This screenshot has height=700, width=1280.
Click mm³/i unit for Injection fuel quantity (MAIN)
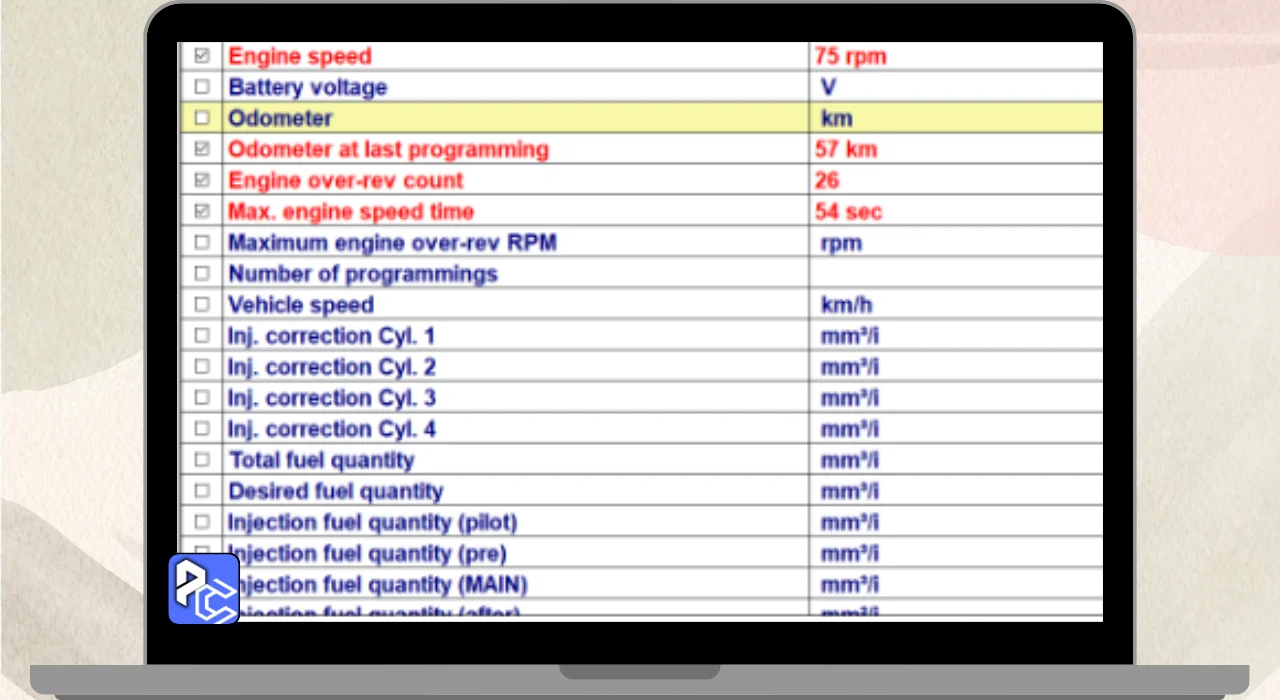tap(850, 583)
